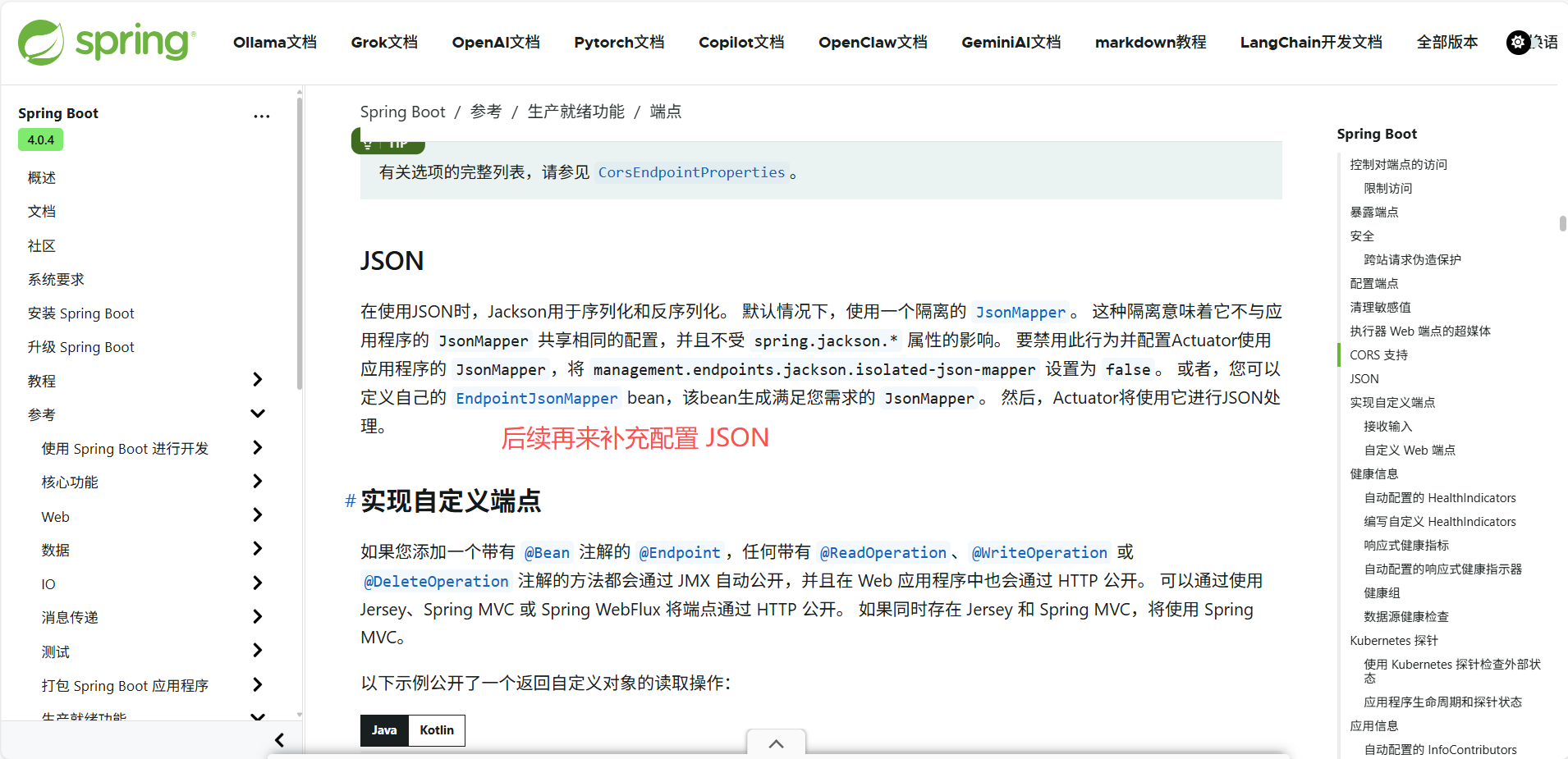The width and height of the screenshot is (1568, 759).
Task: Jump to 清理敏感值 in table of contents
Action: [x=1381, y=308]
